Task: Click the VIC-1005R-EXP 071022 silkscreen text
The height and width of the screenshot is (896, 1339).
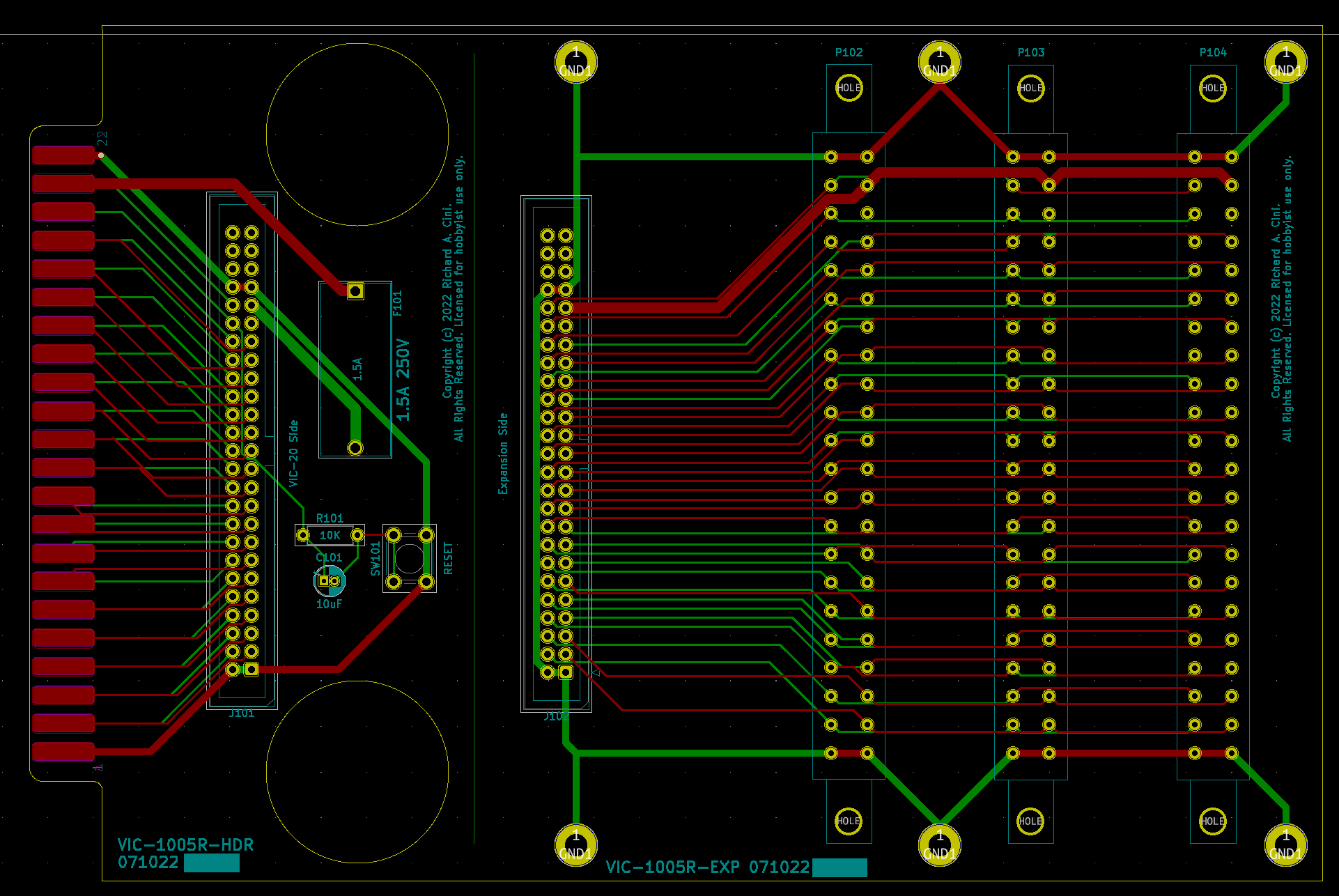Action: (707, 867)
